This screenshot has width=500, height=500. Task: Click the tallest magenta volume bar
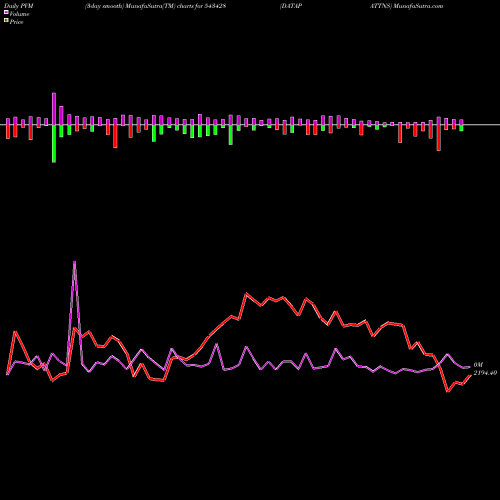54,109
